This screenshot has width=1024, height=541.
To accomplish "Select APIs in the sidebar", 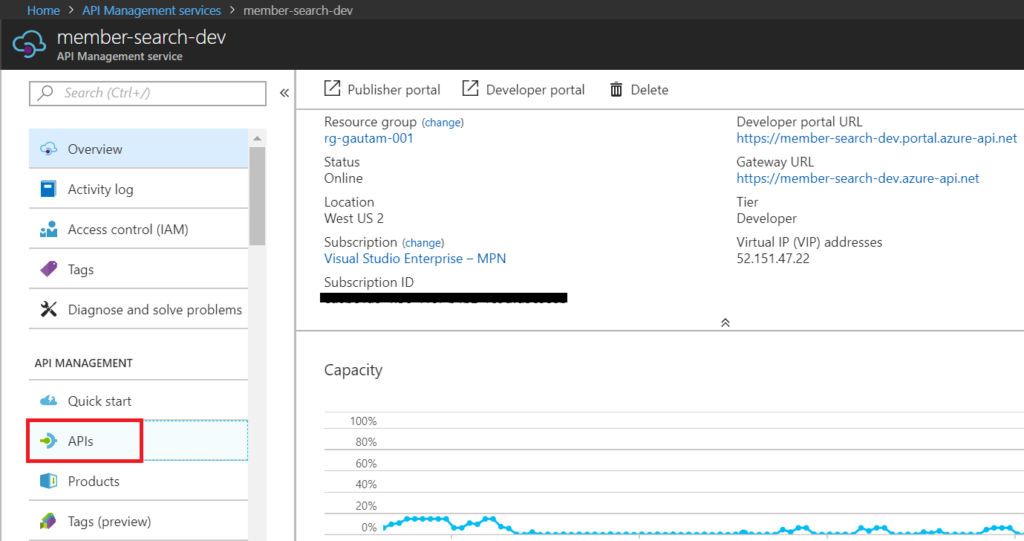I will tap(138, 441).
